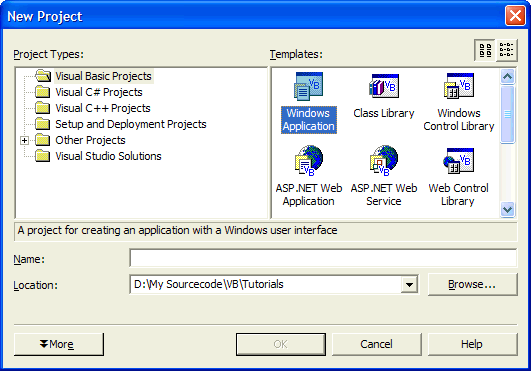The height and width of the screenshot is (371, 531).
Task: Select Visual C# Projects in tree
Action: pos(99,92)
